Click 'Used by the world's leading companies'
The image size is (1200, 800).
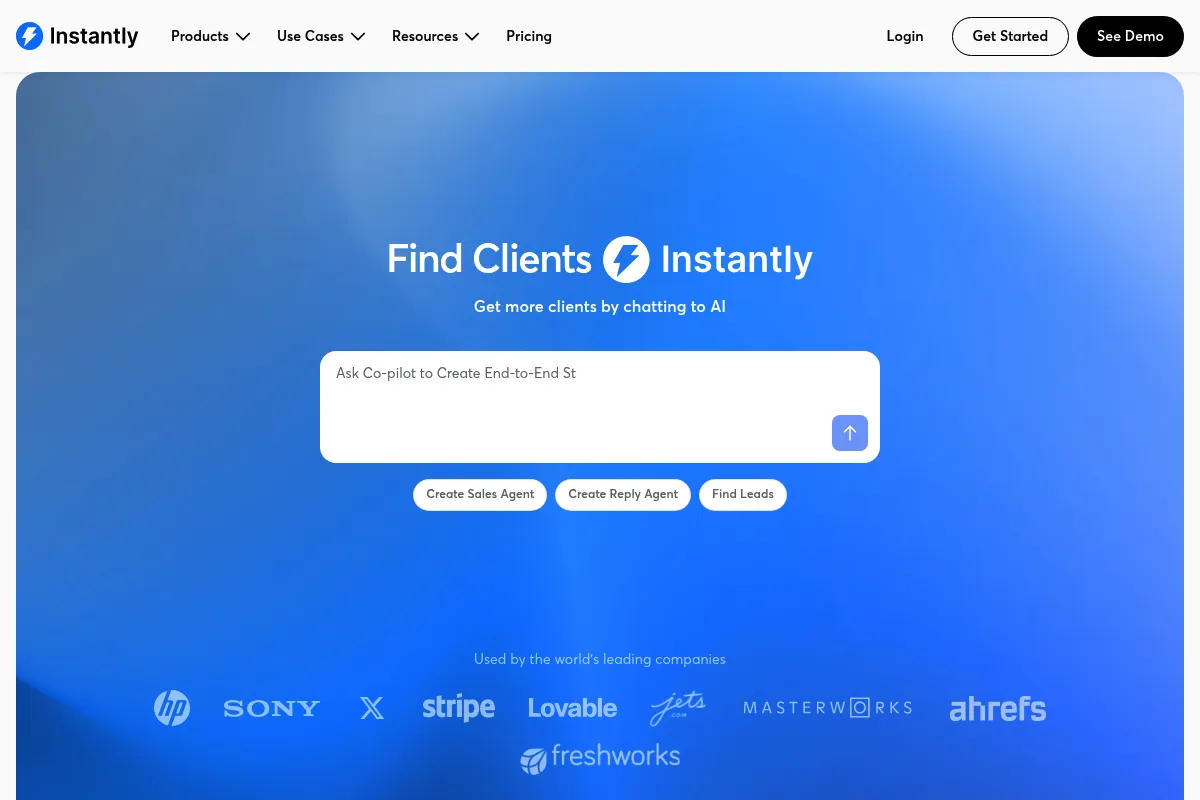click(600, 659)
